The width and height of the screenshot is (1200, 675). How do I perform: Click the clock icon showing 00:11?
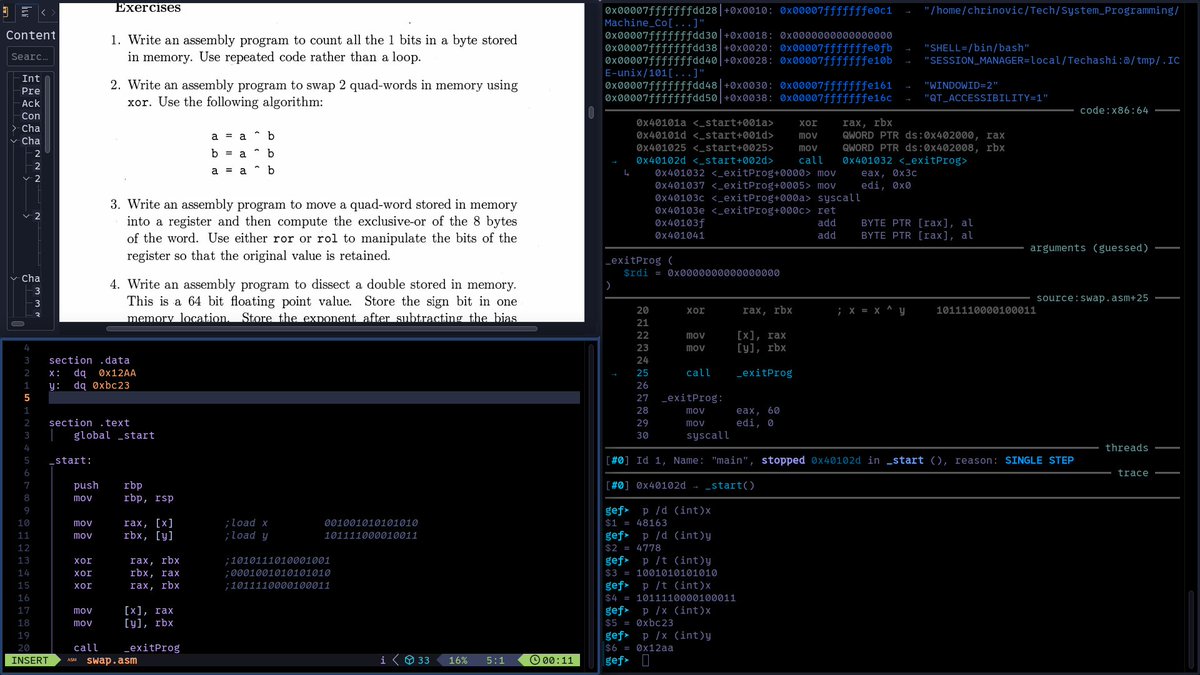click(536, 660)
